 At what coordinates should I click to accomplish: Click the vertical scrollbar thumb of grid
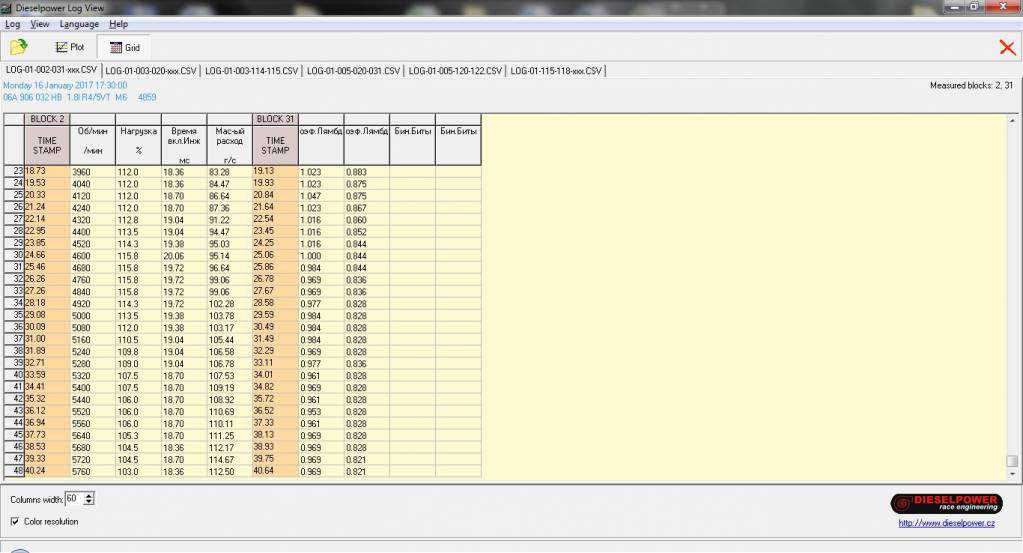[x=1012, y=461]
